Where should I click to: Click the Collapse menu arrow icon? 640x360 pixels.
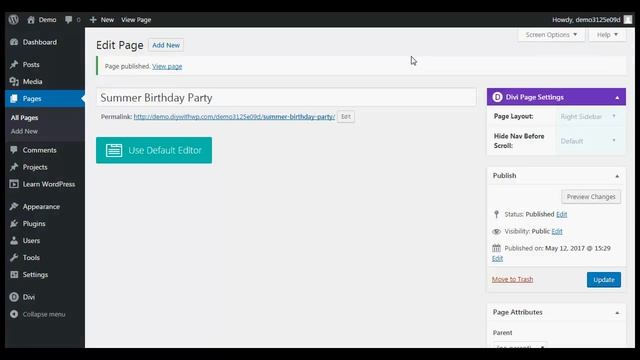tap(14, 314)
